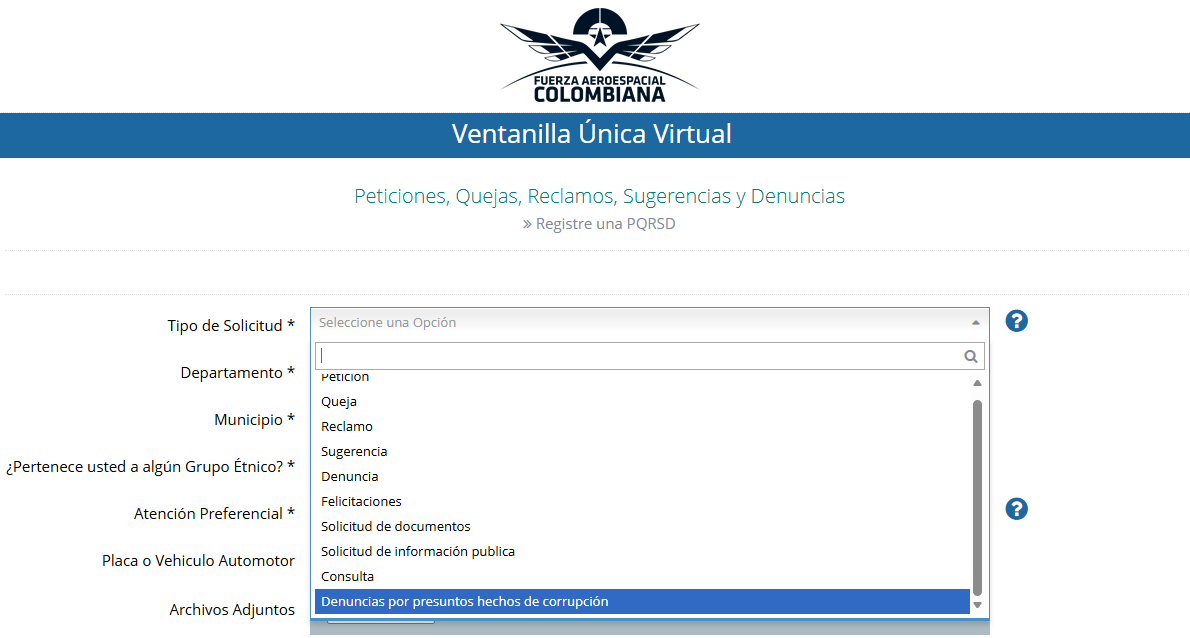Collapse the Tipo de Solicitud dropdown arrow
Screen dimensions: 1190x638
(x=975, y=323)
